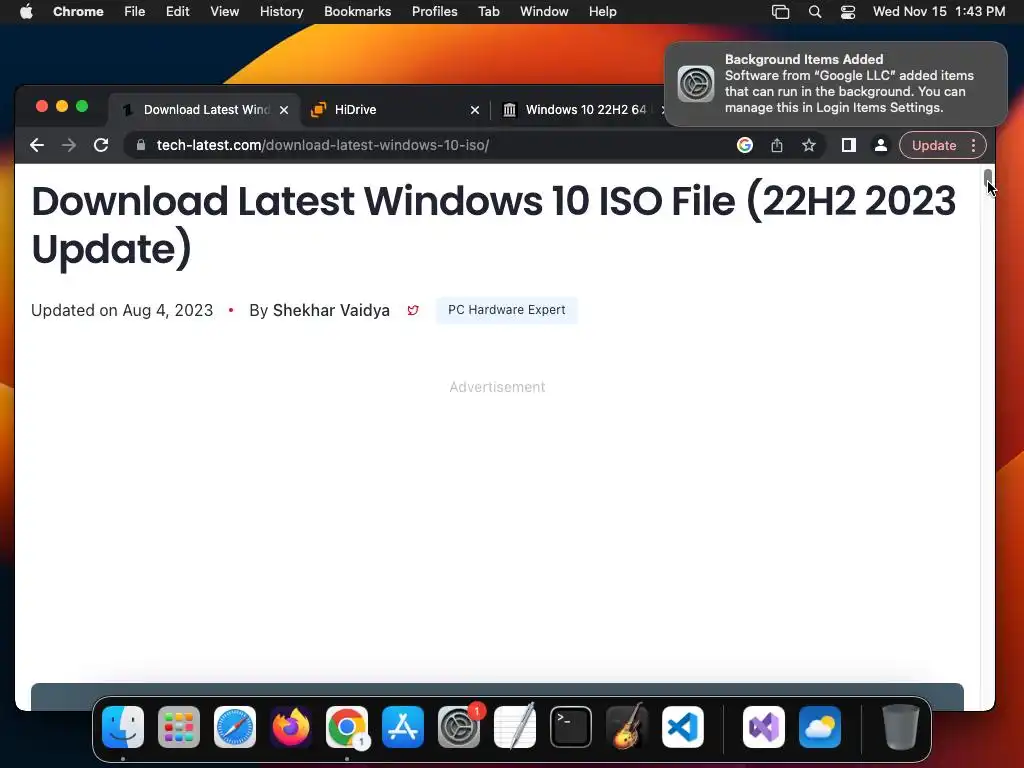Open the Apple menu

(26, 11)
